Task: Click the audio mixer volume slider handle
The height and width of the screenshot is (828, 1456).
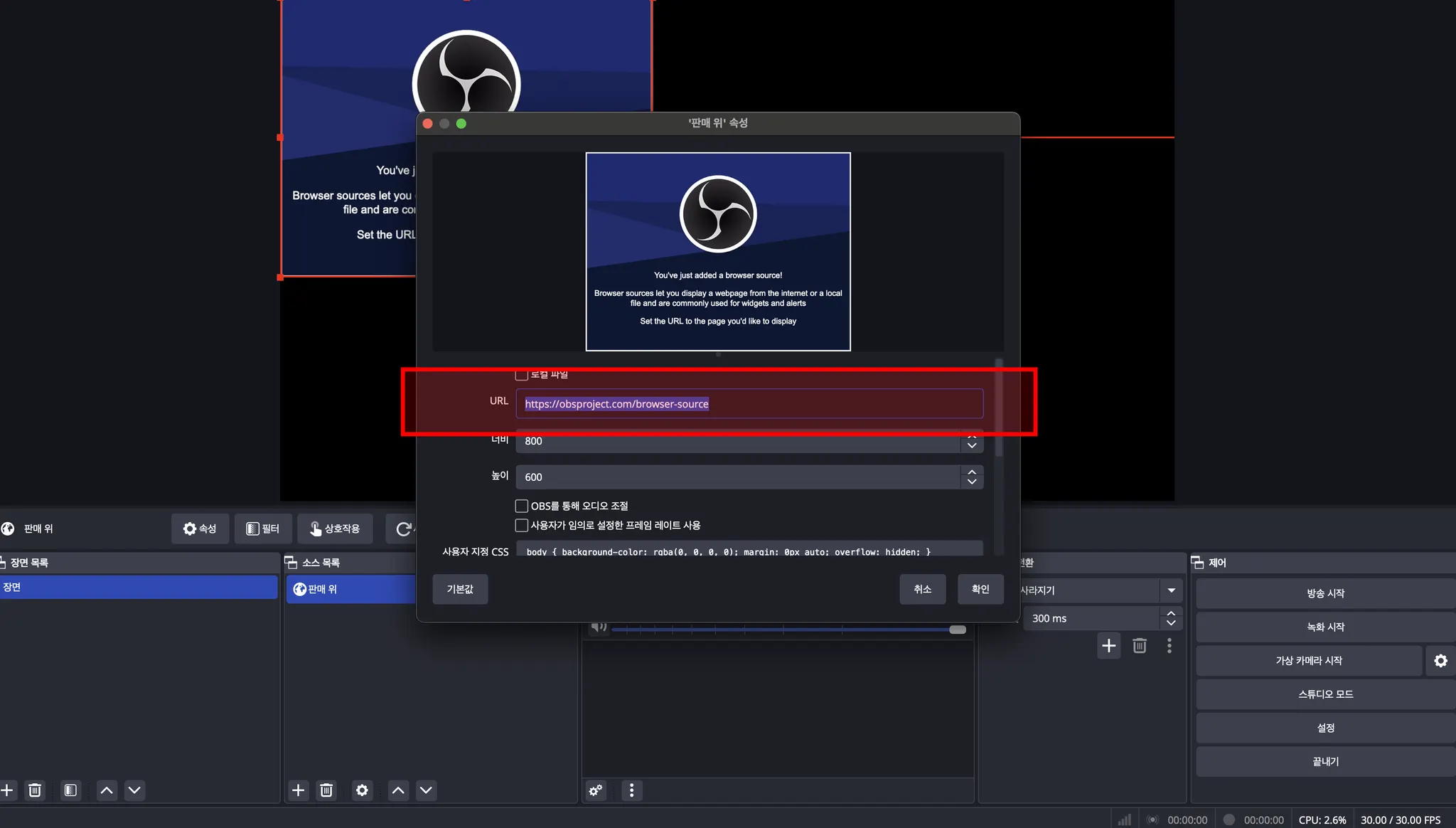Action: tap(958, 630)
